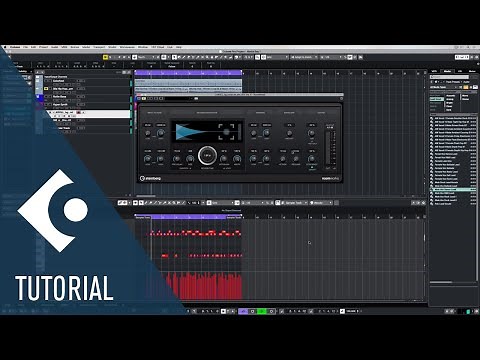Screen dimensions: 480x360
Task: Open the Project menu
Action: 44,47
